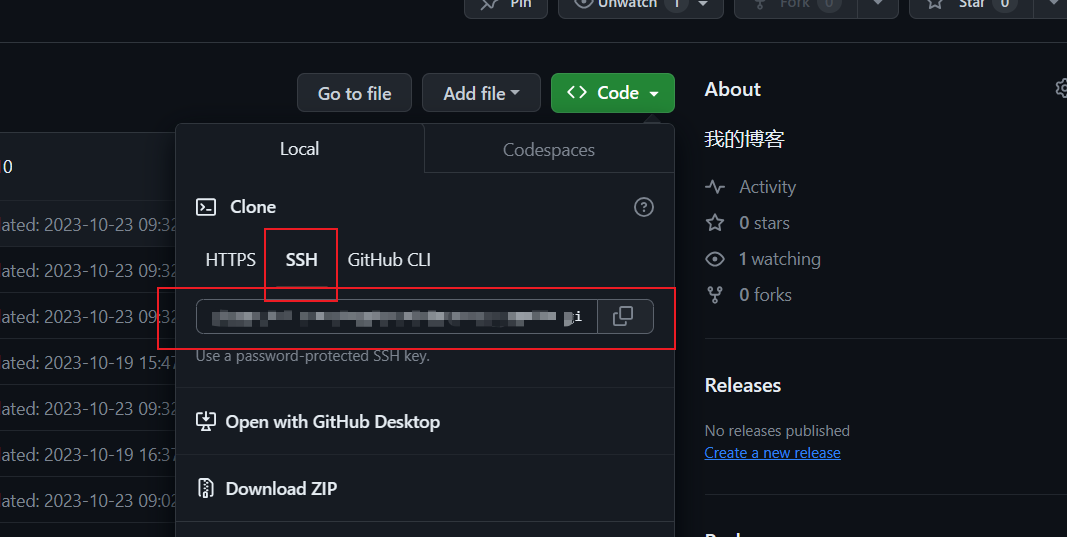Click the star icon beside 0 stars

[x=715, y=223]
